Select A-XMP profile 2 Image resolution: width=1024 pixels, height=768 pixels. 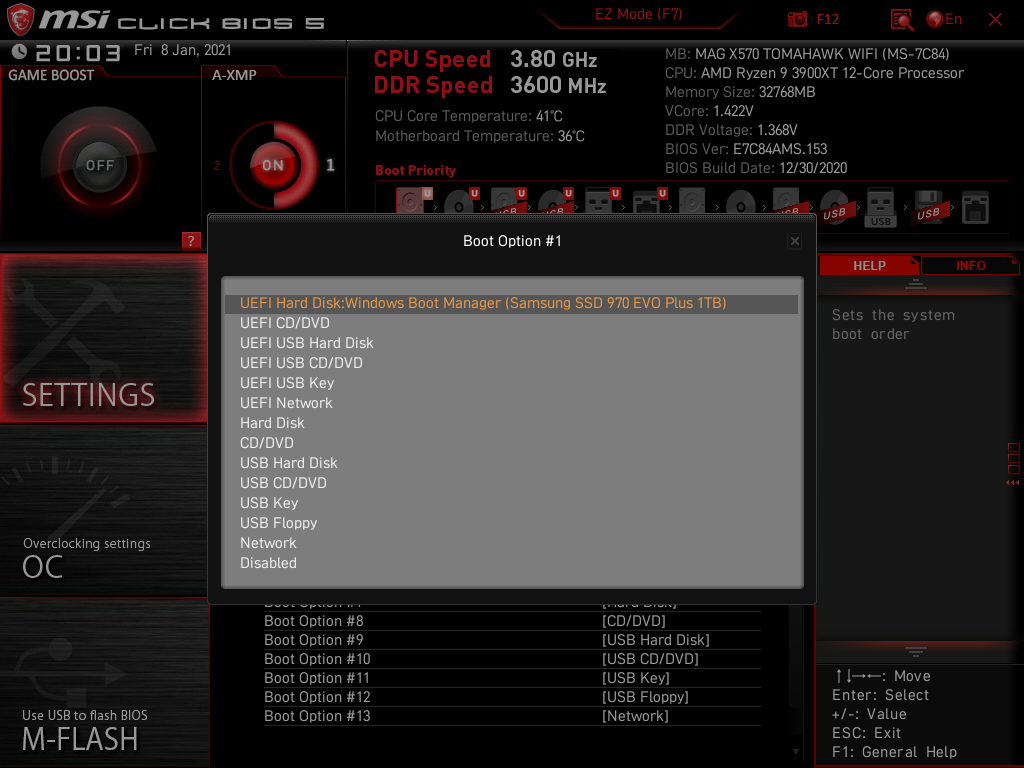[216, 165]
